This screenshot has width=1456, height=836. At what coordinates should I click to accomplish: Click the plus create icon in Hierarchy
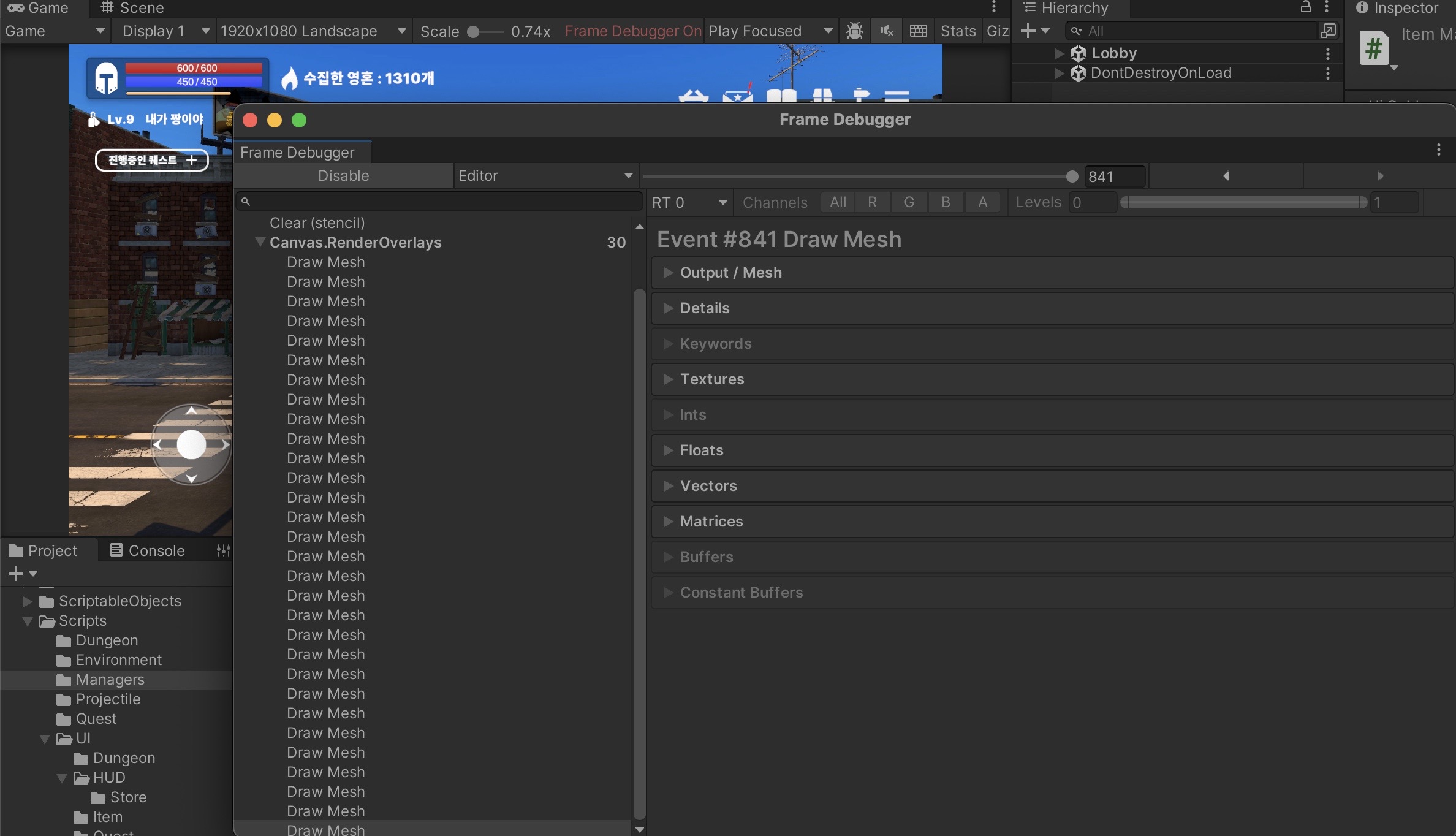pyautogui.click(x=1029, y=31)
